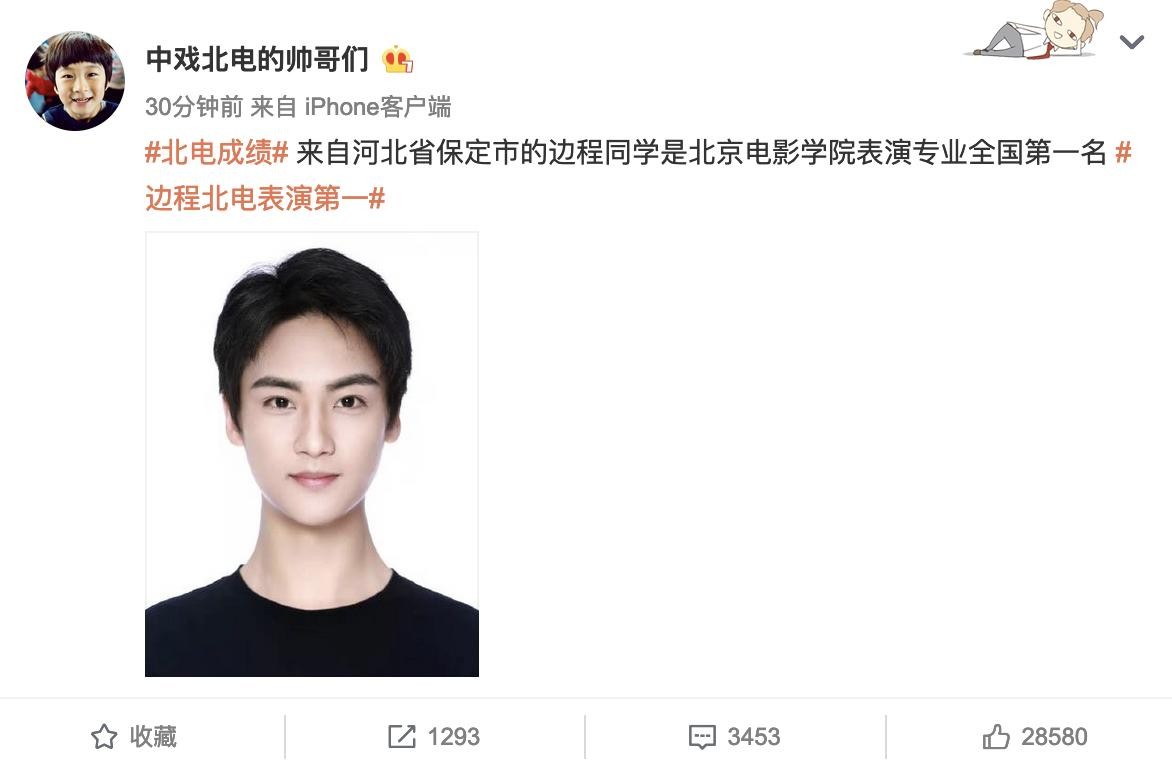
Task: Click the like count 28580
Action: coord(1054,737)
